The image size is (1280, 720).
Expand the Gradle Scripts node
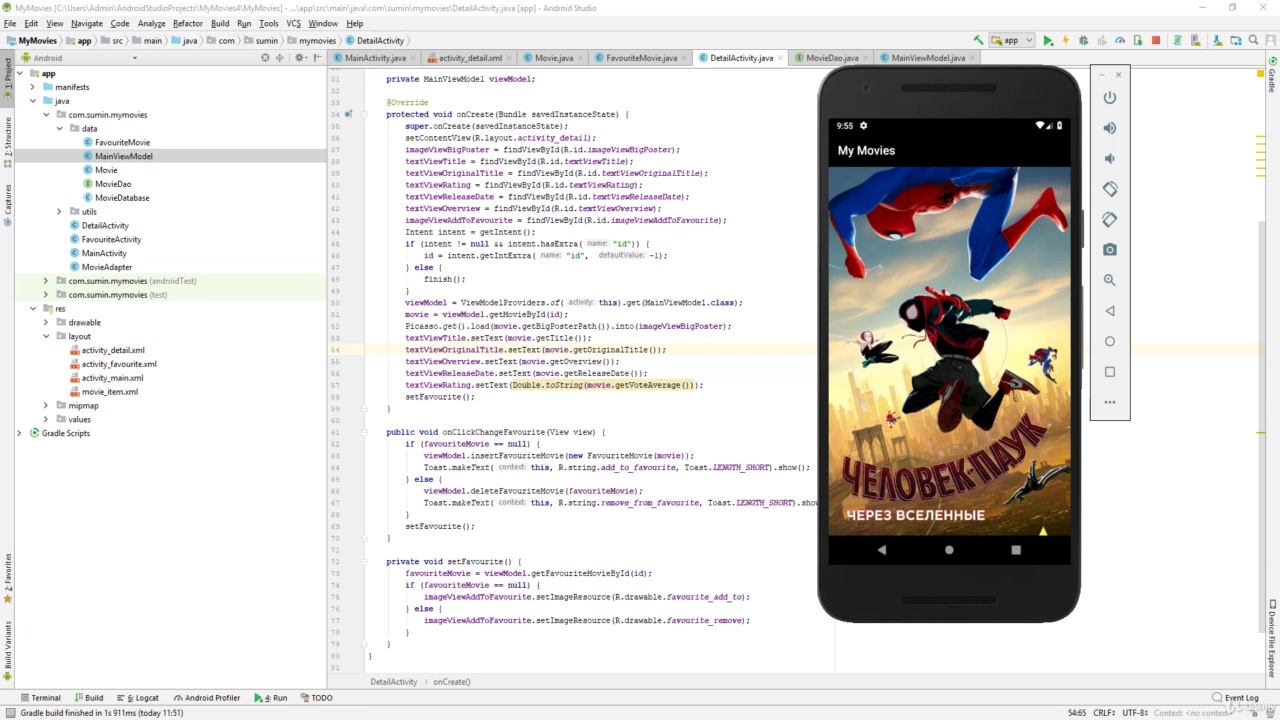tap(19, 433)
